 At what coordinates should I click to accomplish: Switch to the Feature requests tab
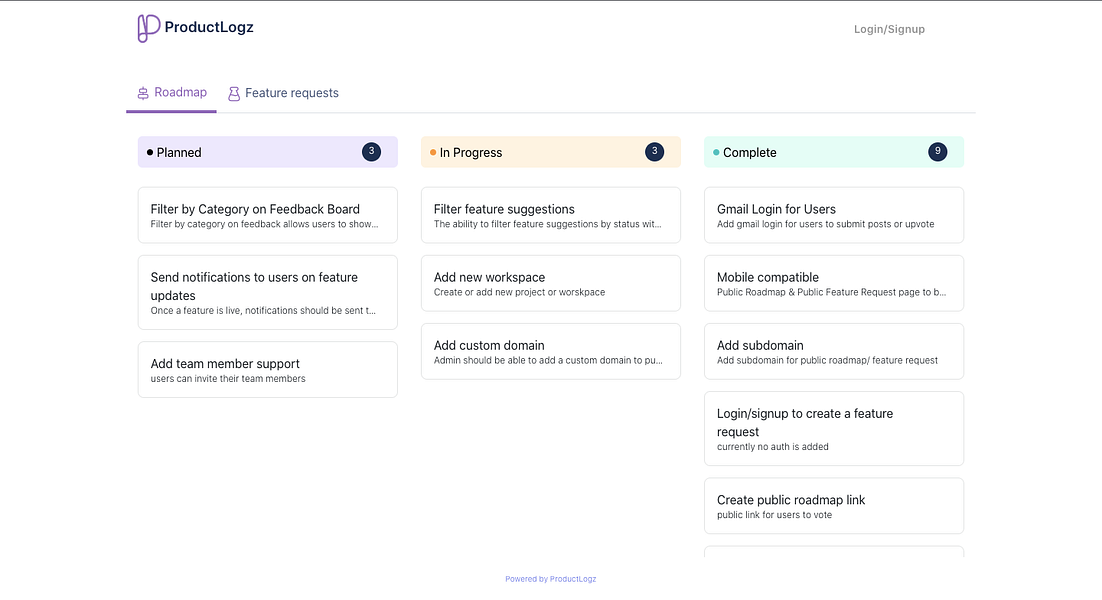[291, 93]
